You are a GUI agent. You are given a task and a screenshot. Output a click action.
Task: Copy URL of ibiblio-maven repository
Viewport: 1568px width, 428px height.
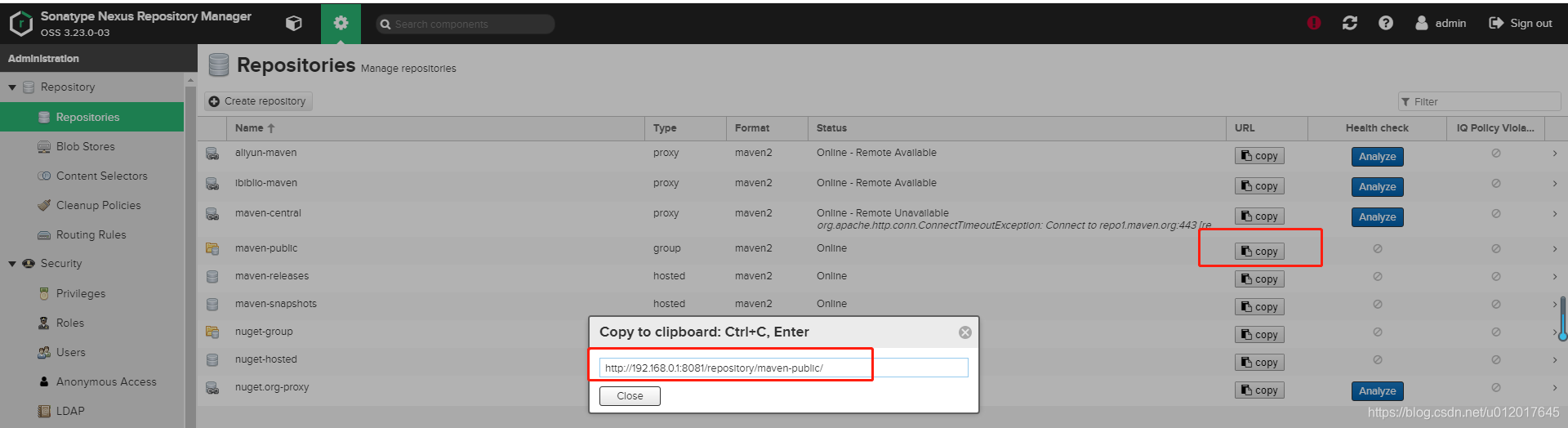pyautogui.click(x=1259, y=186)
